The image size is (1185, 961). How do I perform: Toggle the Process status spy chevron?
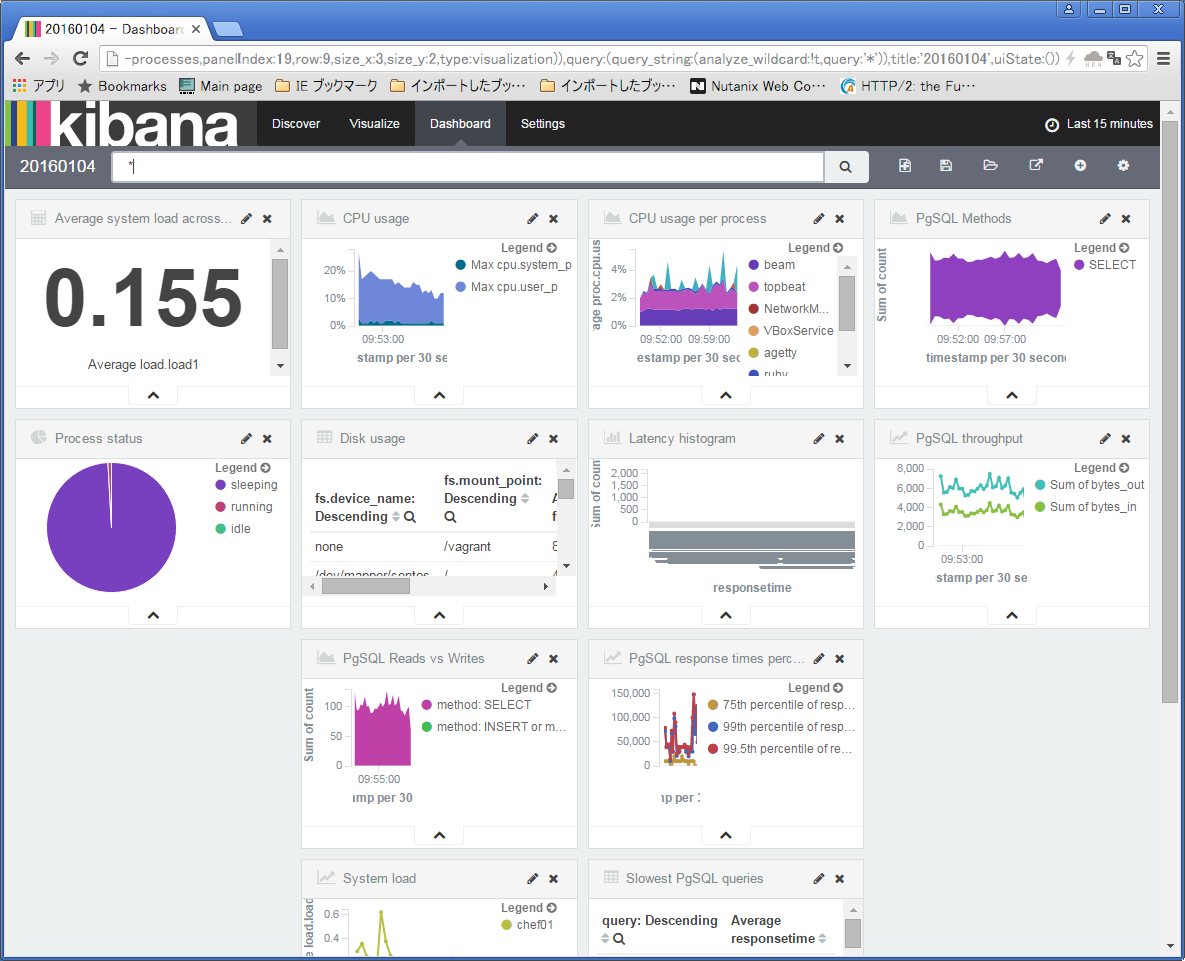[x=153, y=615]
